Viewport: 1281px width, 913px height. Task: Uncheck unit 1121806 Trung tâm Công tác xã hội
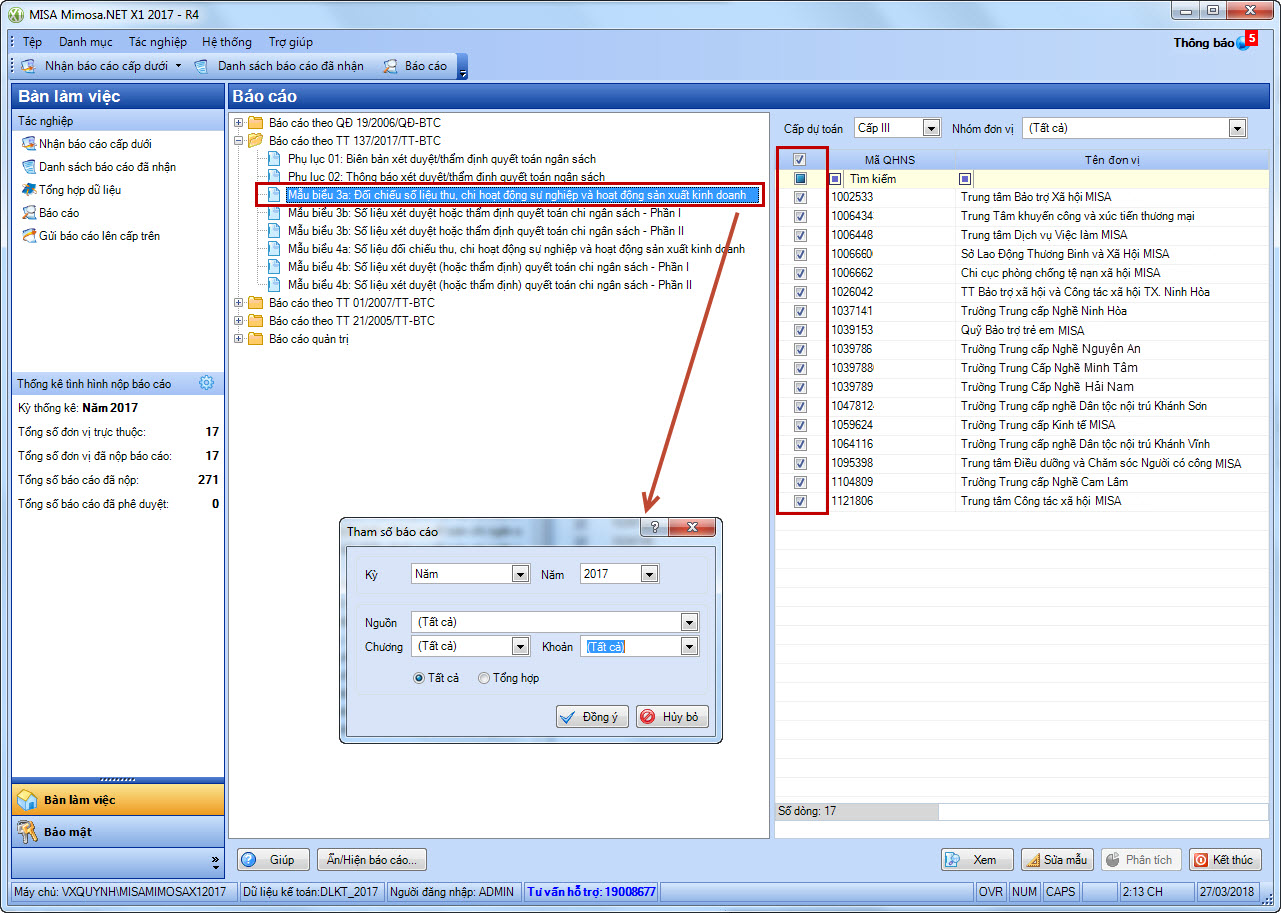[800, 501]
